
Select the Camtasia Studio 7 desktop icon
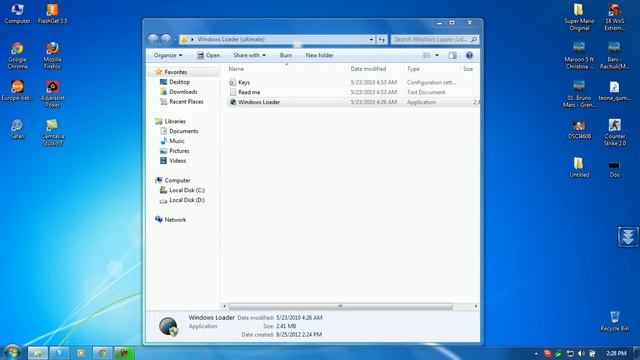pos(52,132)
